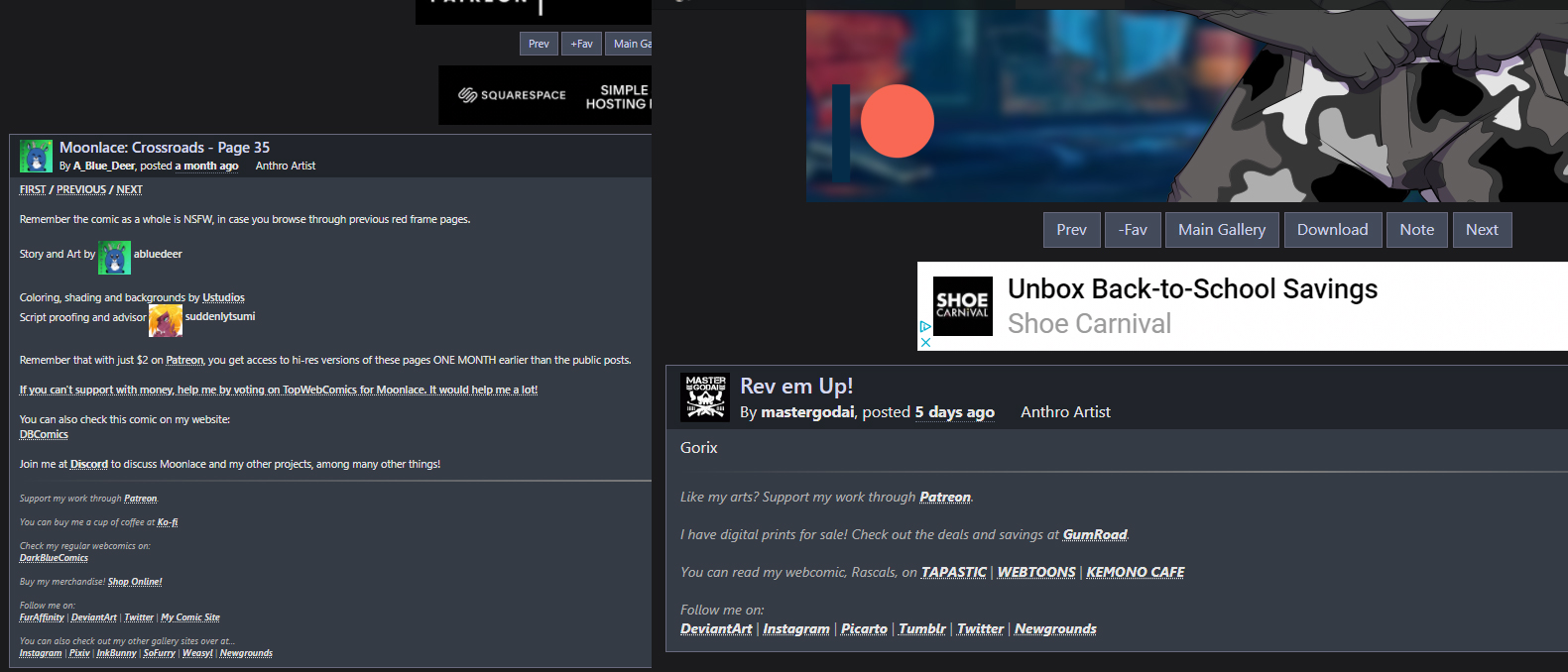Open the InkBunny gallery link
This screenshot has height=672, width=1568.
click(116, 653)
